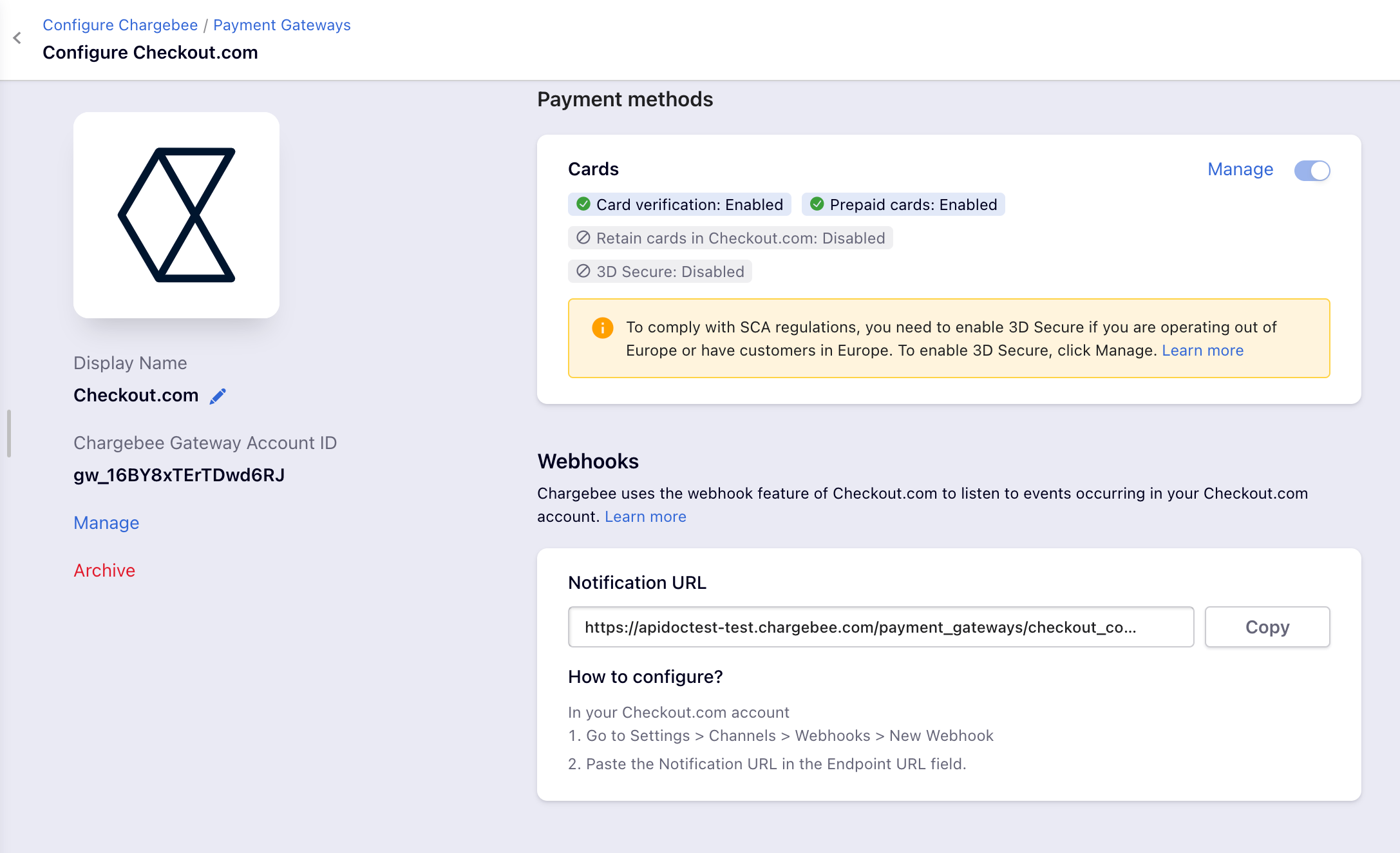Go back using the left chevron arrow
This screenshot has height=853, width=1400.
tap(17, 38)
